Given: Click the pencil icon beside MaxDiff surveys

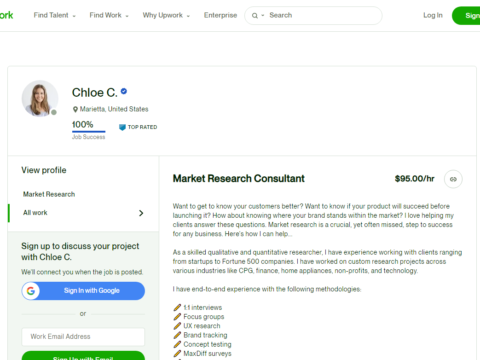Looking at the screenshot, I should [177, 354].
